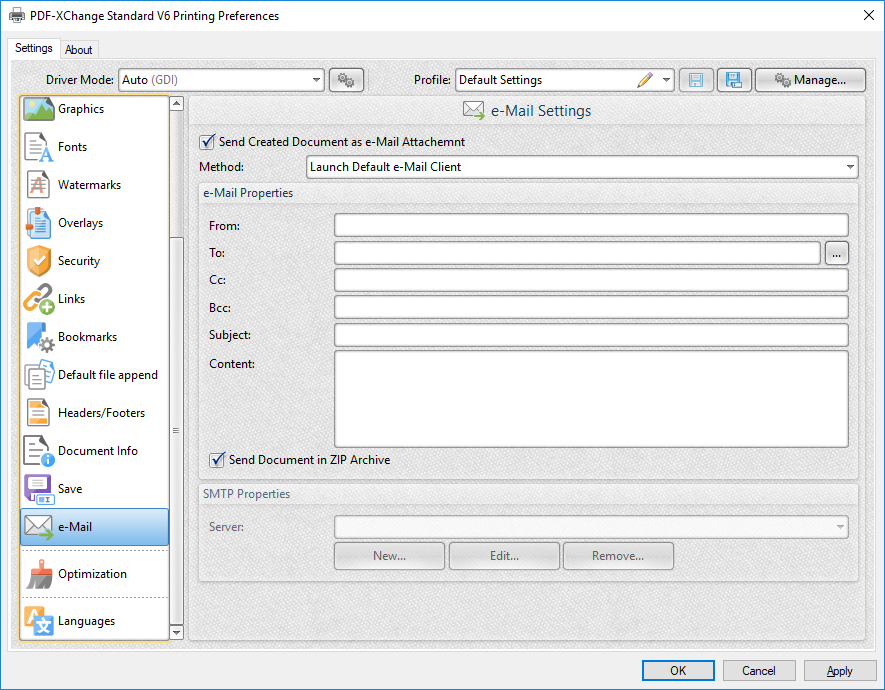
Task: Click the sidebar scroll down arrow
Action: tap(177, 632)
